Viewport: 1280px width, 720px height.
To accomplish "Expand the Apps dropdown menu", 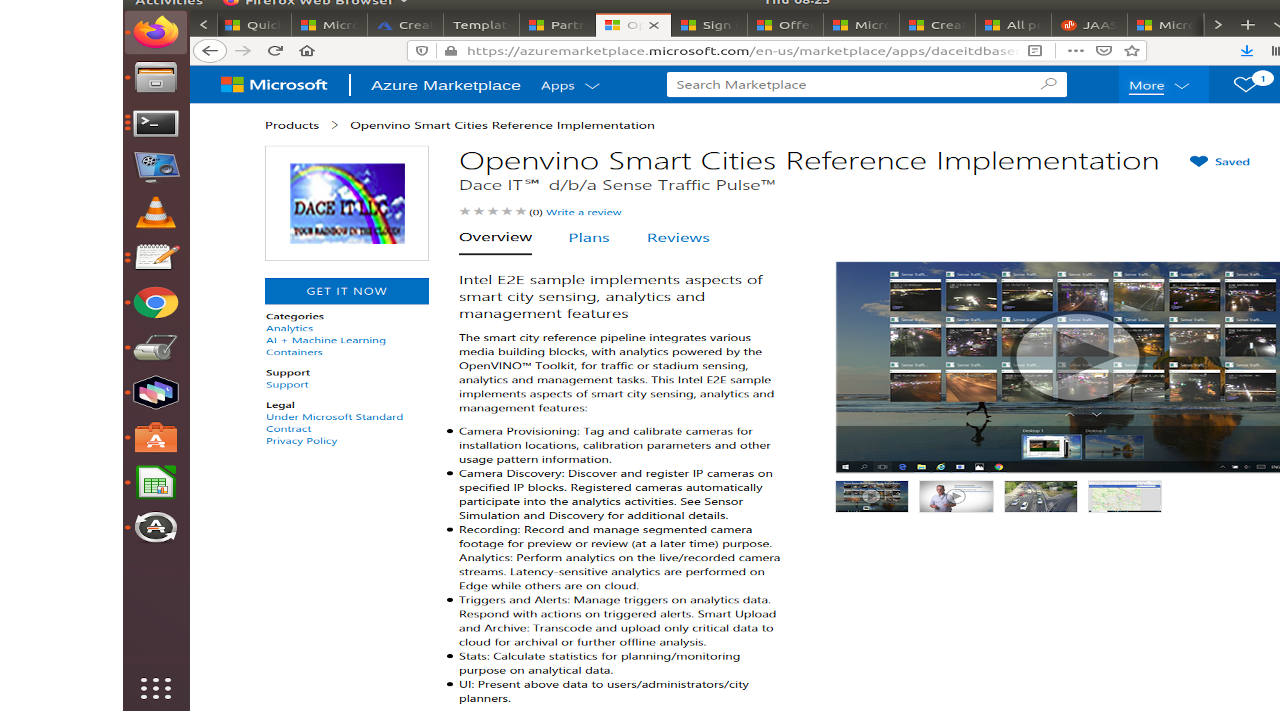I will click(570, 85).
